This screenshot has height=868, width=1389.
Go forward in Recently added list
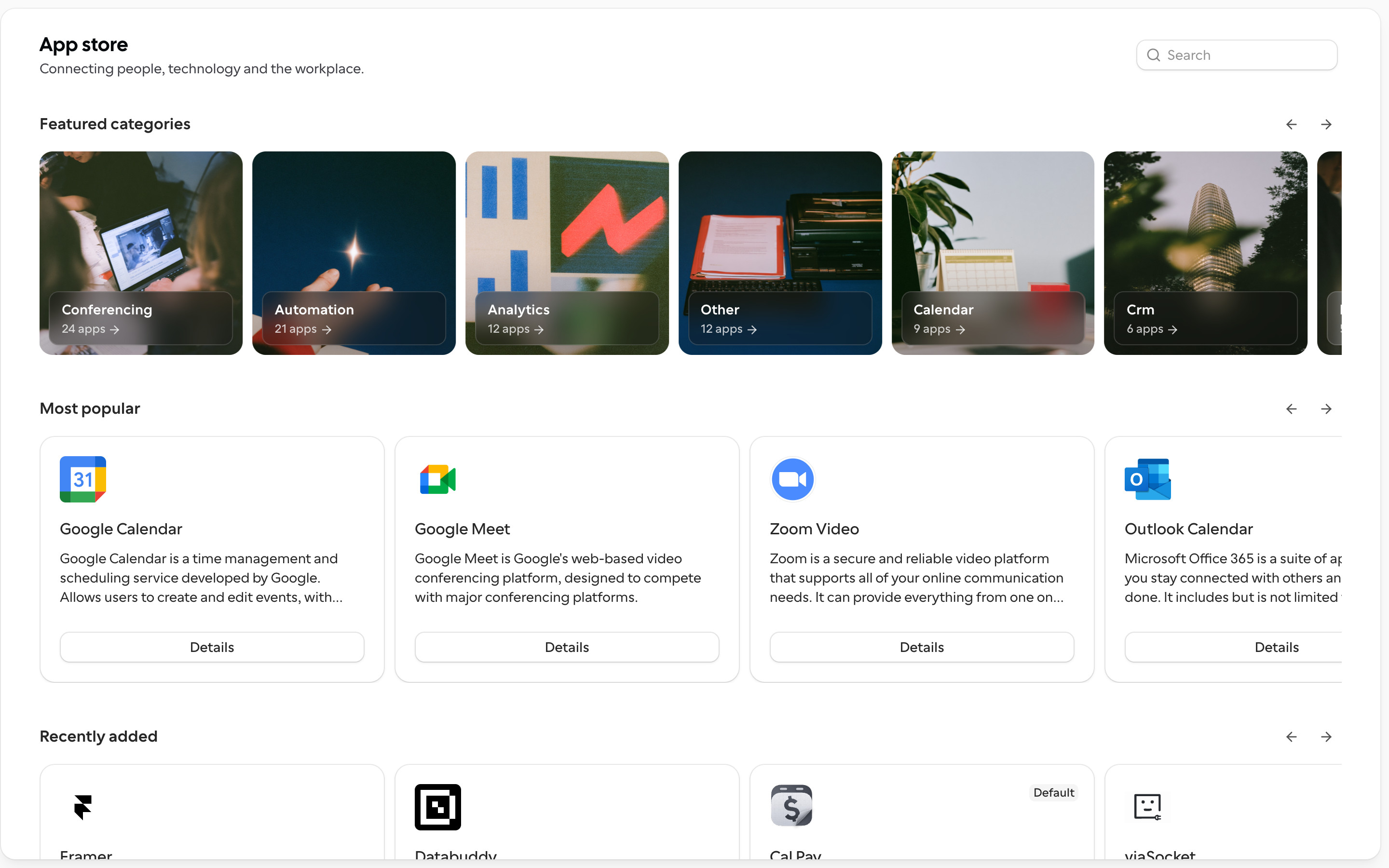(x=1326, y=736)
